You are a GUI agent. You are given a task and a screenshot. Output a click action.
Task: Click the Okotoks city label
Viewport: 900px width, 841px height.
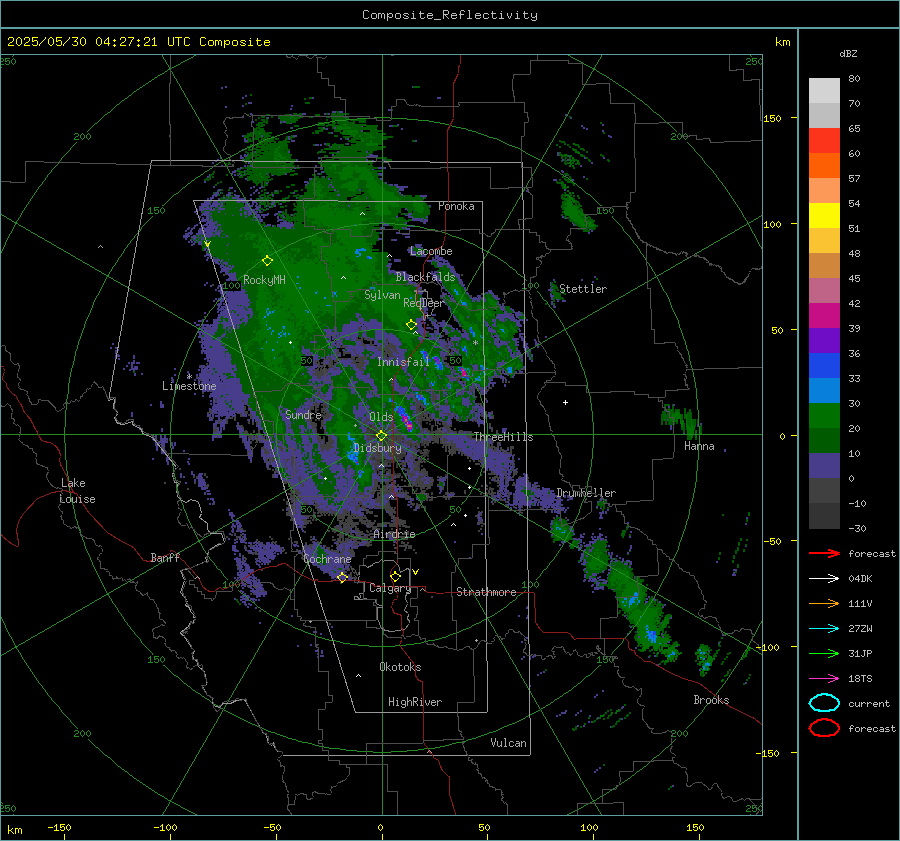(x=400, y=667)
